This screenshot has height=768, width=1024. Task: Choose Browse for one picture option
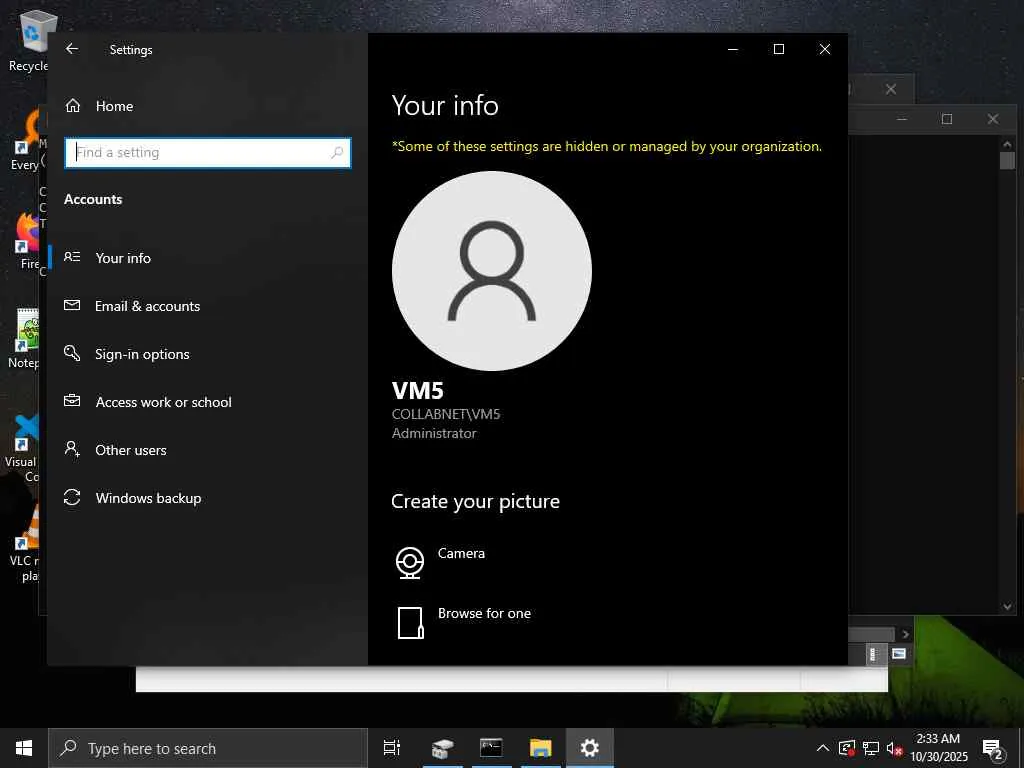(464, 622)
